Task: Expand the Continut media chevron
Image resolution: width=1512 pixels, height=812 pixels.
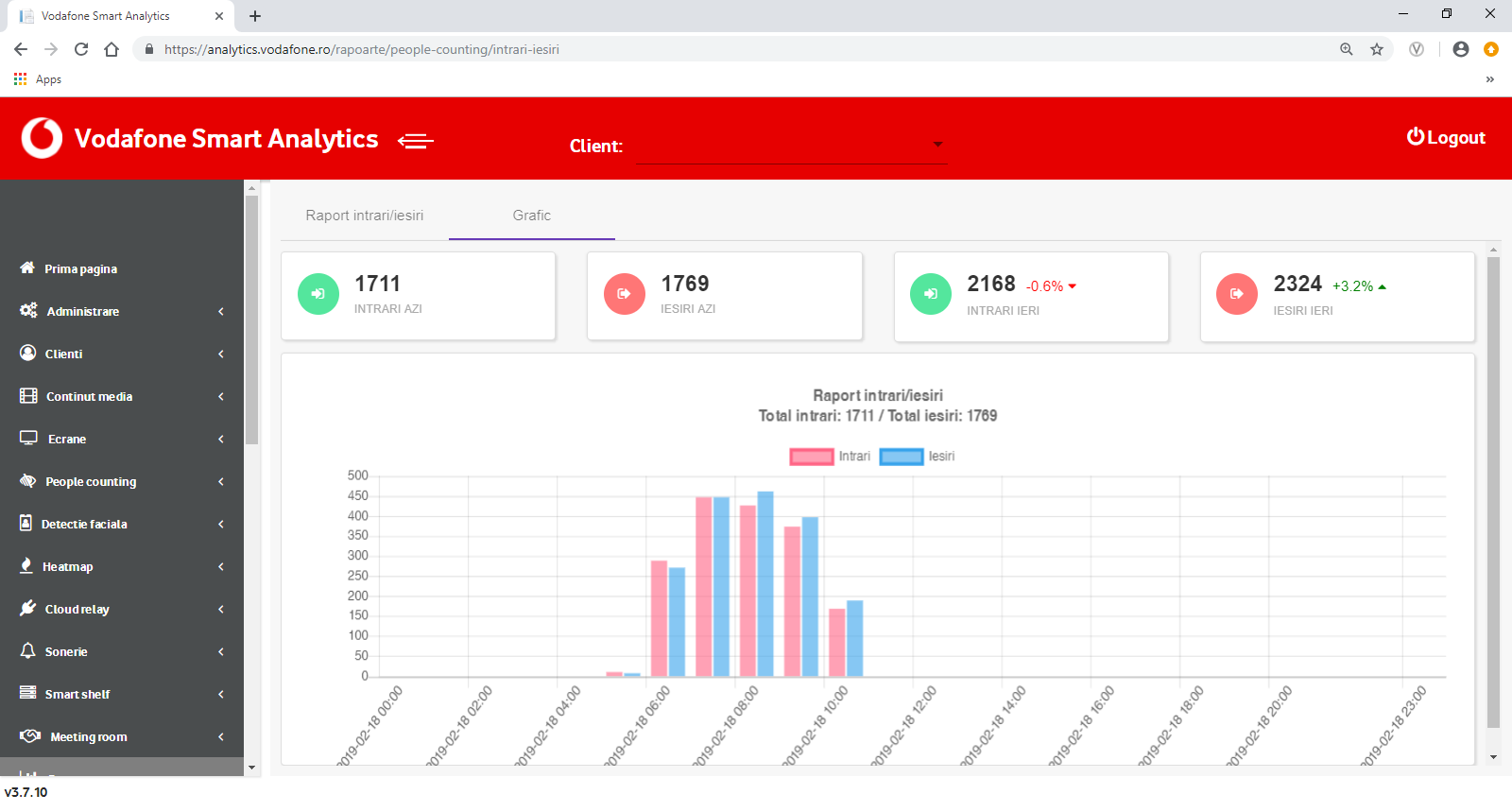Action: coord(221,396)
